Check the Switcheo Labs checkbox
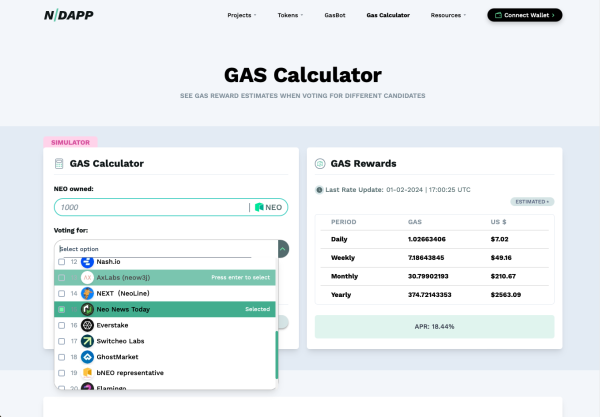The image size is (600, 417). tap(62, 341)
